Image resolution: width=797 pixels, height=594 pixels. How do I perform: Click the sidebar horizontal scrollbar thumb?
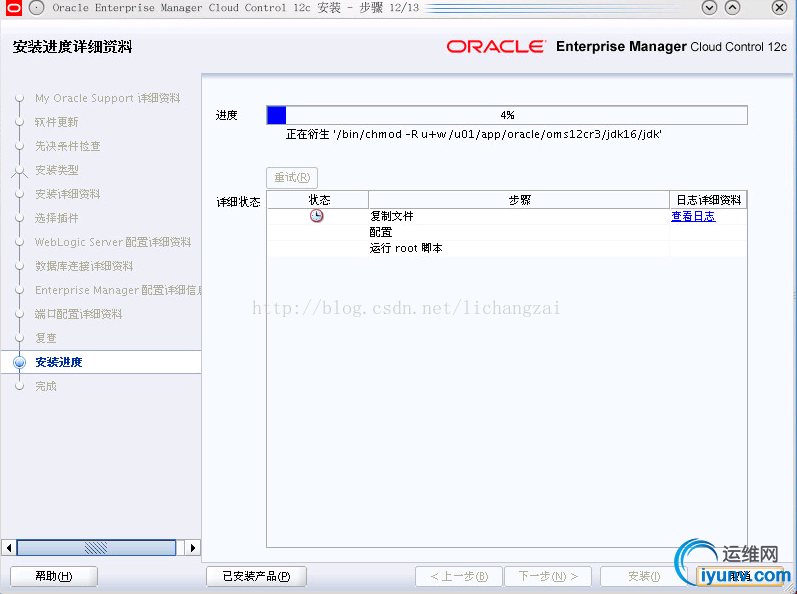[x=97, y=548]
